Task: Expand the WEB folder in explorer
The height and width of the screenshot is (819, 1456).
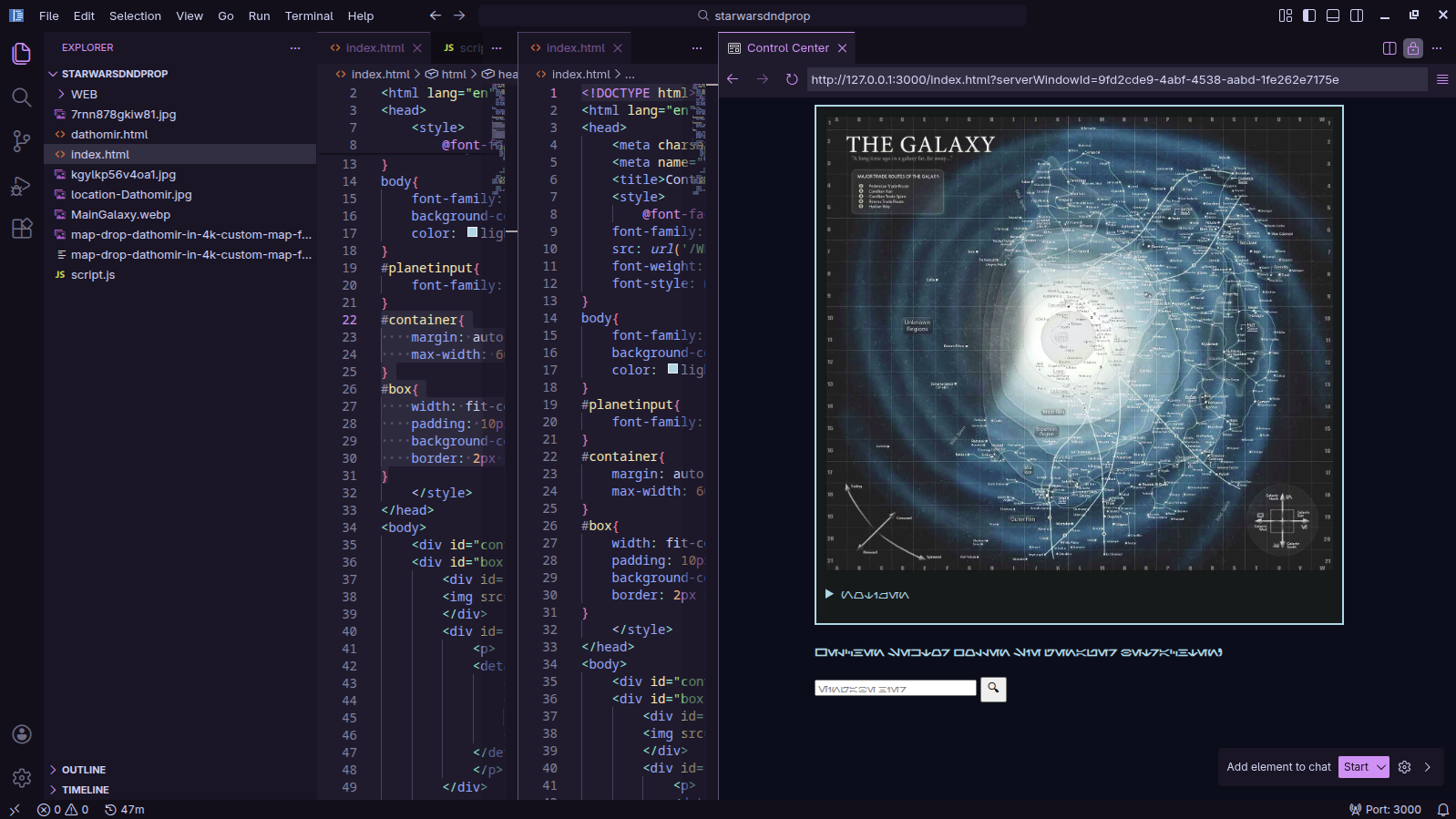Action: (x=83, y=94)
